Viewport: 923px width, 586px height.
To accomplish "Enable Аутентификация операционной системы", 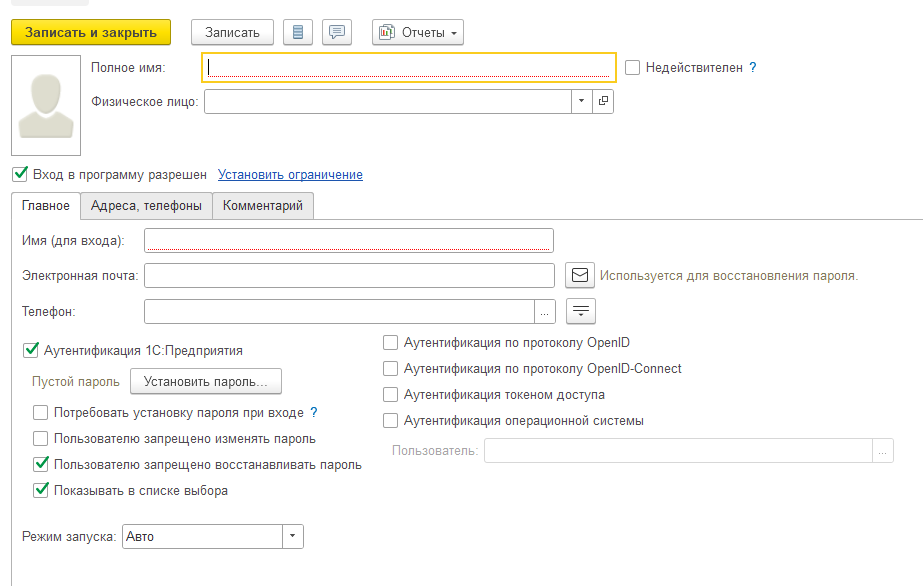I will coord(390,421).
